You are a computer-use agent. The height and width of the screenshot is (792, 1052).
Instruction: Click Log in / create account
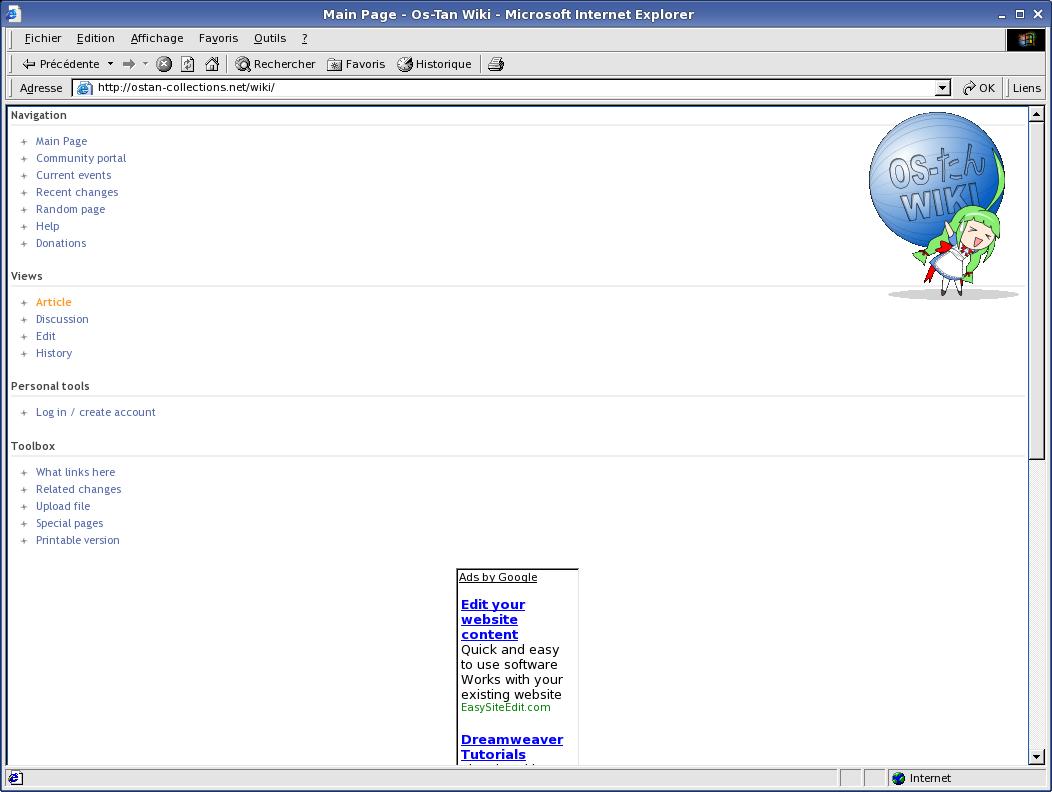click(95, 412)
